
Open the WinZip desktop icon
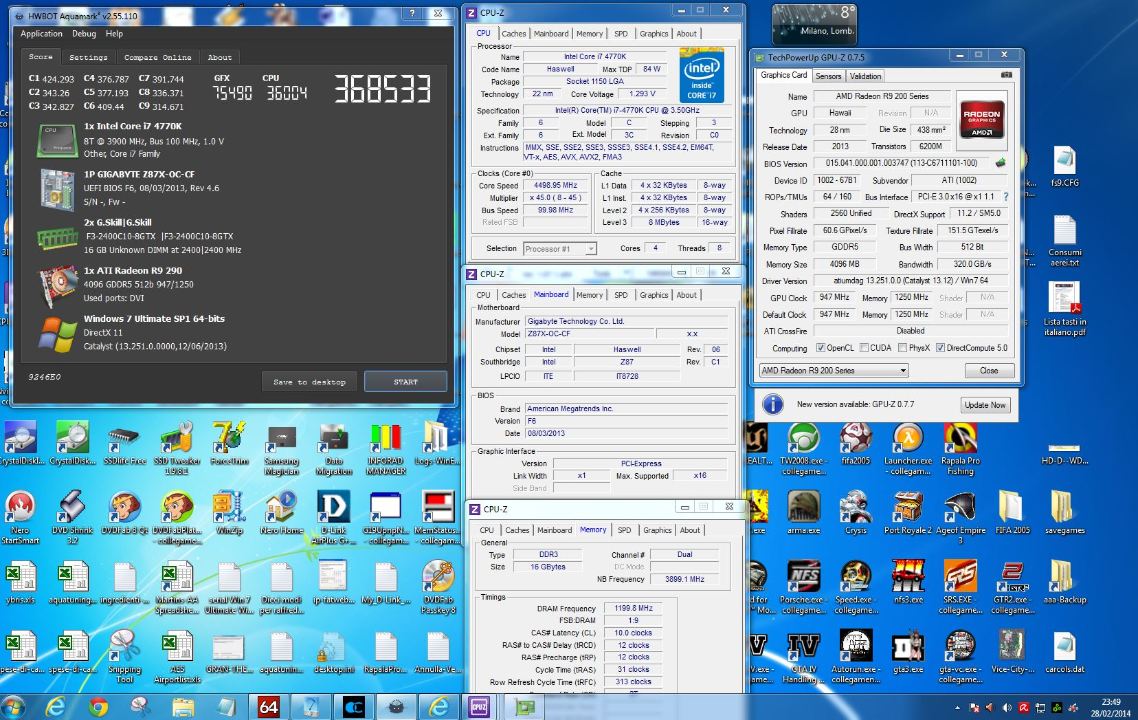coord(229,512)
